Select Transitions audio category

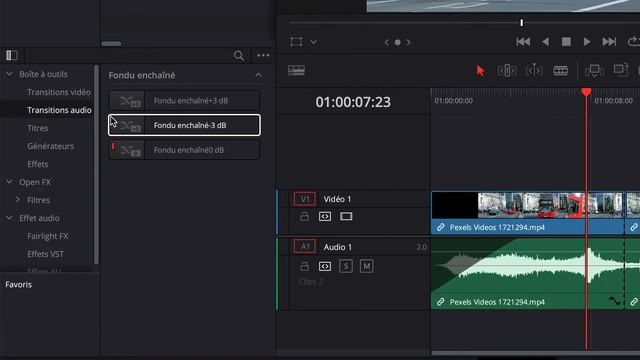point(59,110)
